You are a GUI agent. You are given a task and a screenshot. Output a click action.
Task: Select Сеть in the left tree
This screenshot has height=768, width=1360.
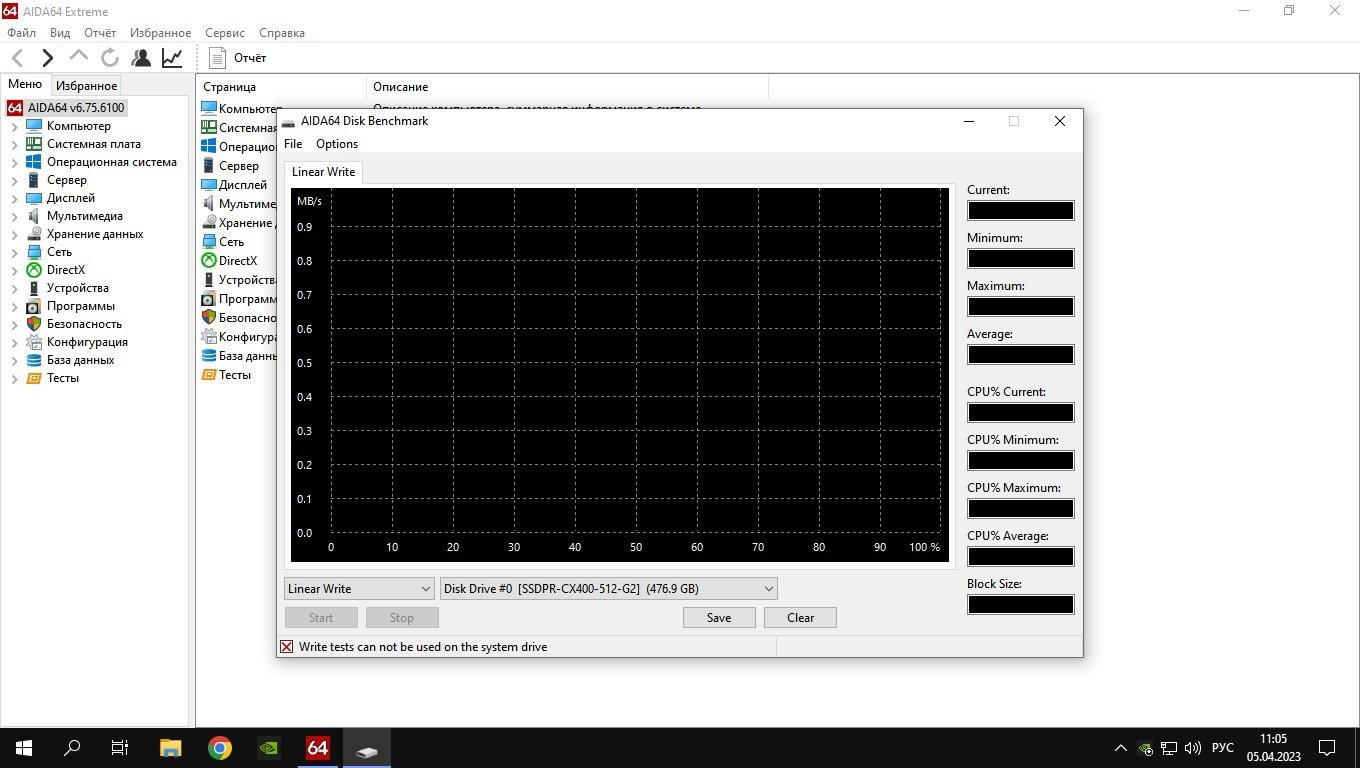click(x=59, y=252)
